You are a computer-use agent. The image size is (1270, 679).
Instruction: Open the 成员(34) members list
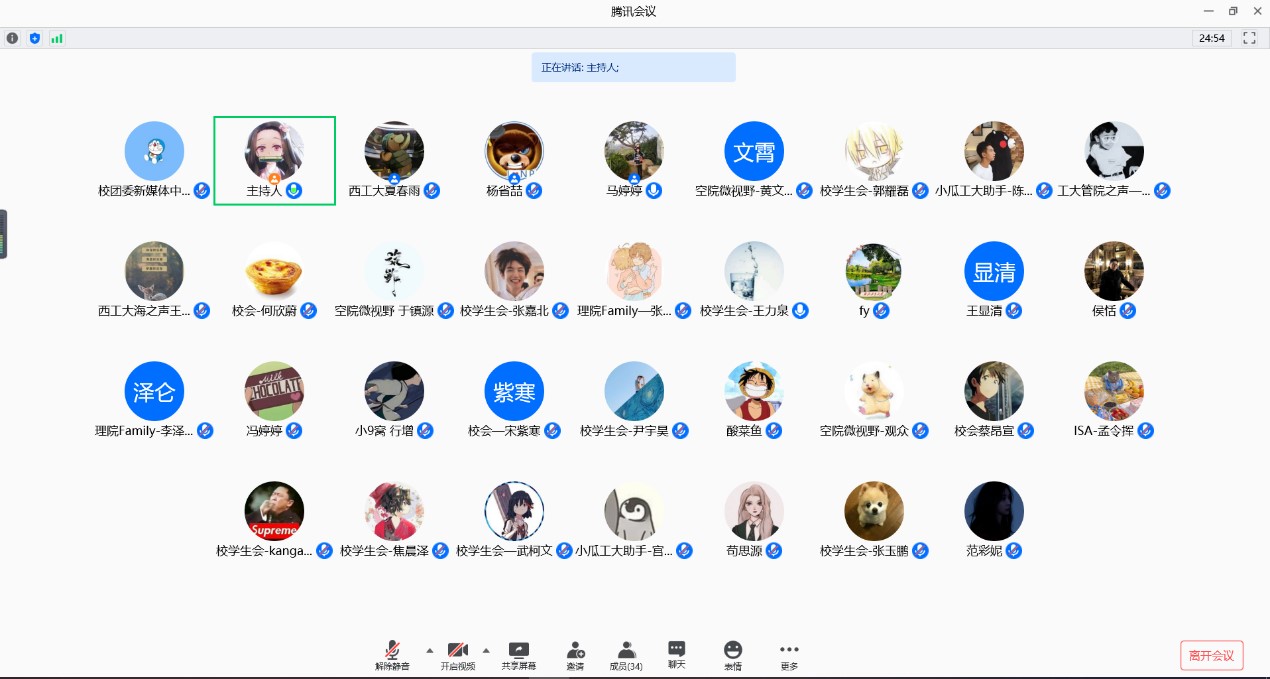pyautogui.click(x=626, y=655)
